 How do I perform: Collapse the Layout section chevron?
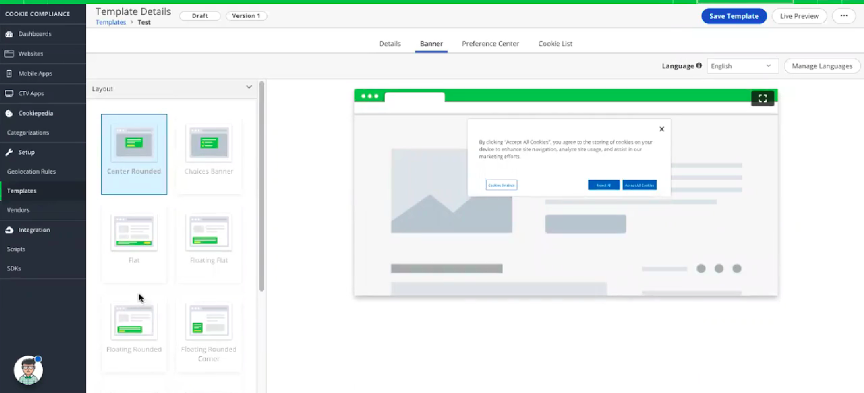(x=249, y=87)
